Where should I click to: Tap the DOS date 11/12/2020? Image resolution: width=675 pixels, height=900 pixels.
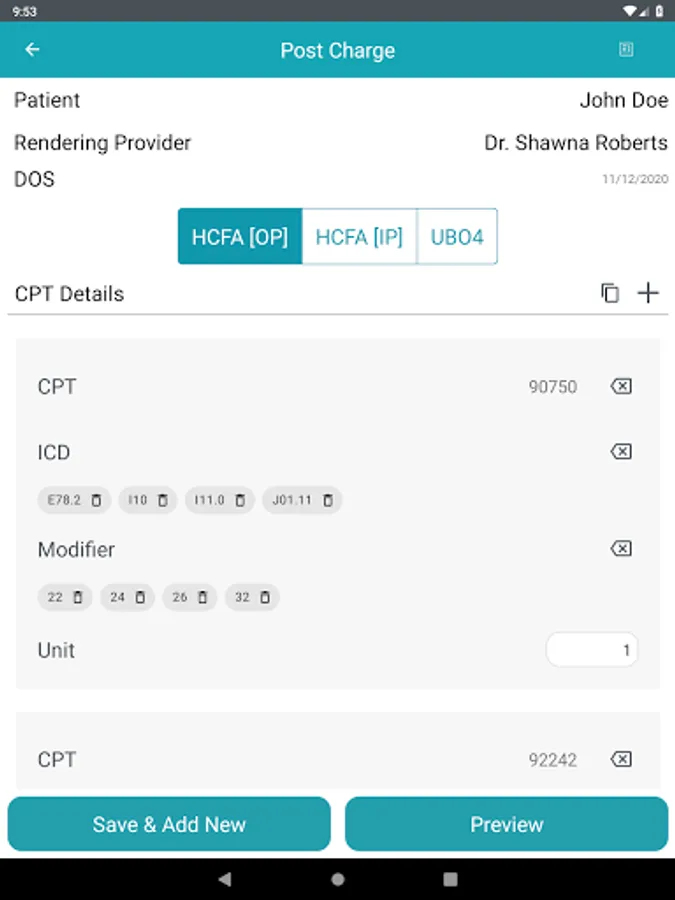(x=634, y=180)
